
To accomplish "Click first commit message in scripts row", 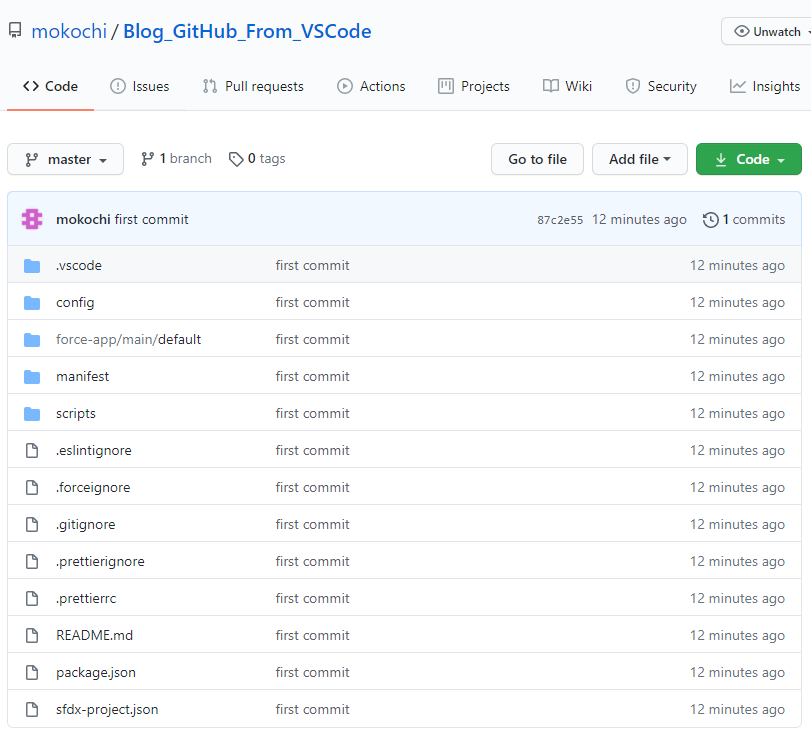I will 312,414.
